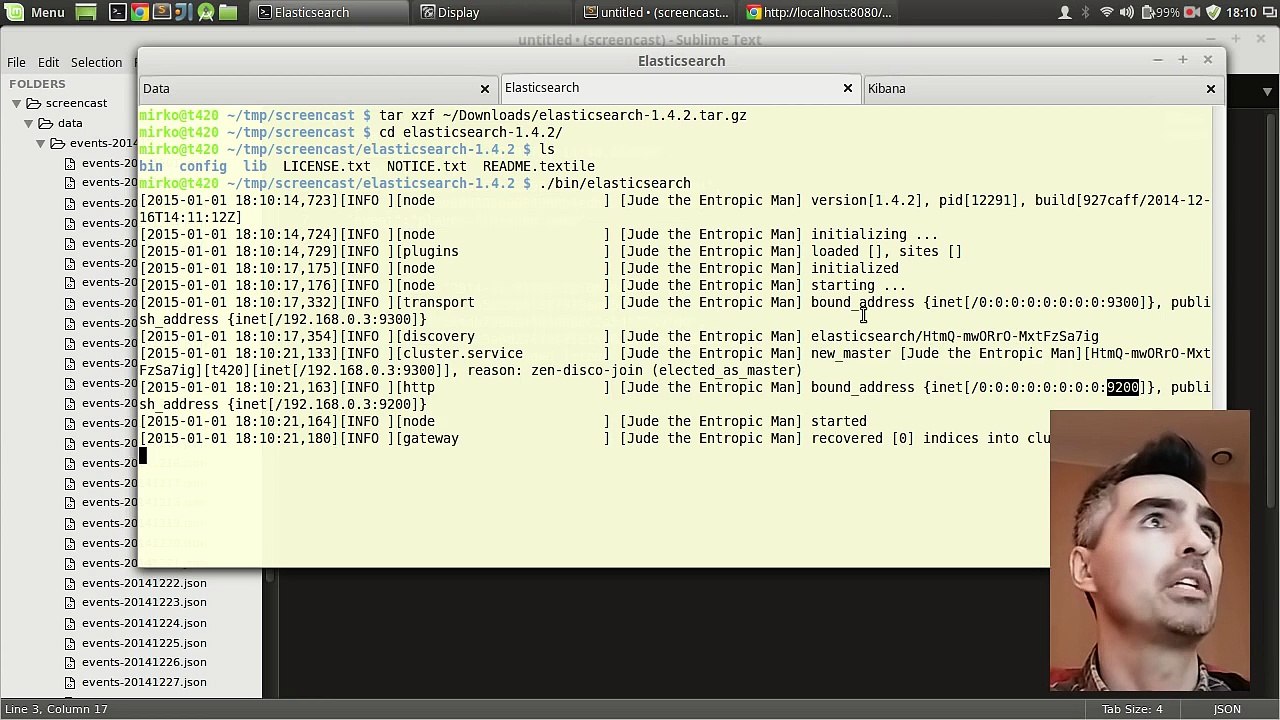Open the Sublime Text tab list dropdown arrow
1280x720 pixels.
coord(1267,91)
